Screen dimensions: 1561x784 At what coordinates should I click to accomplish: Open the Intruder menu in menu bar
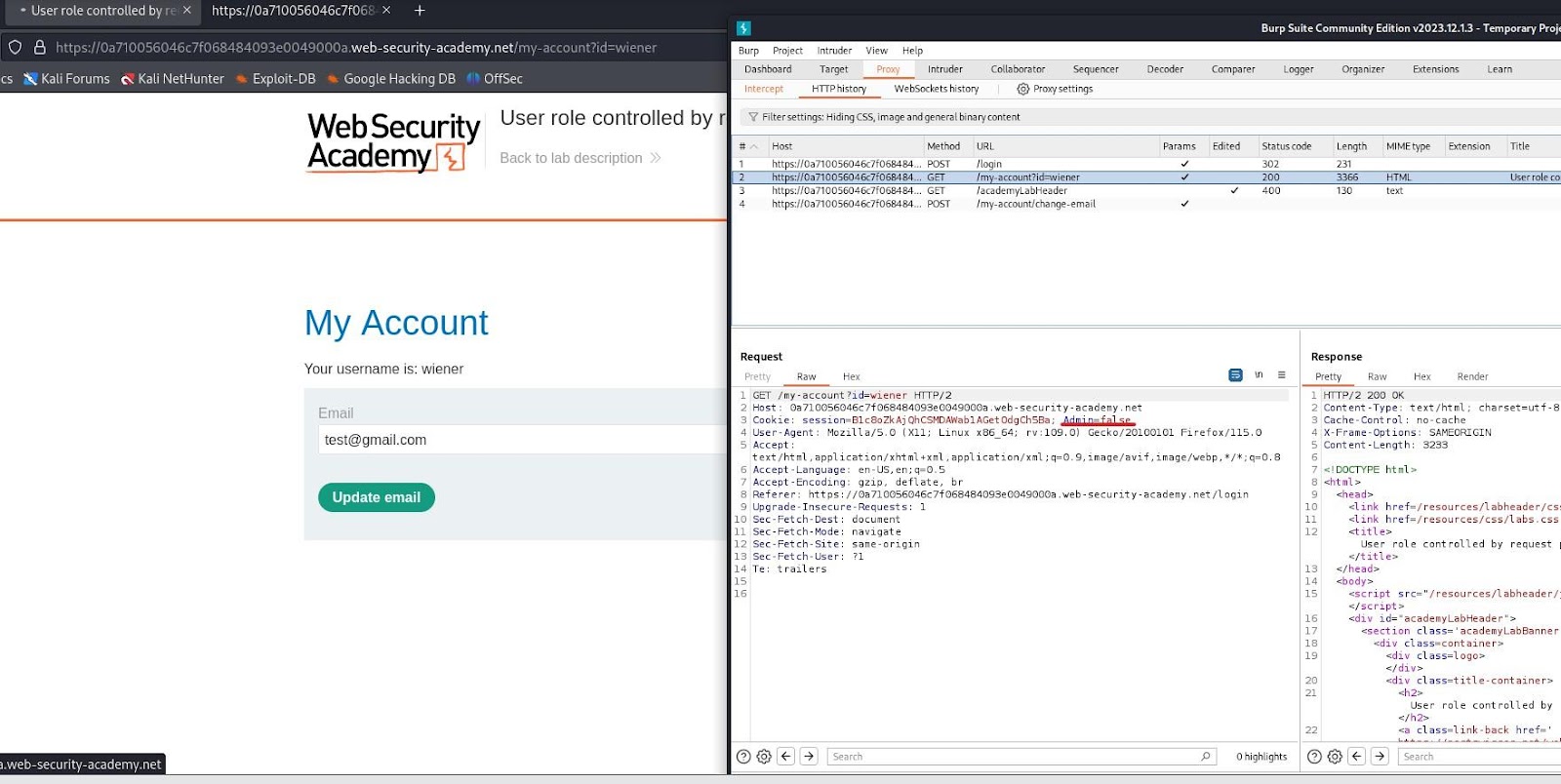coord(834,51)
